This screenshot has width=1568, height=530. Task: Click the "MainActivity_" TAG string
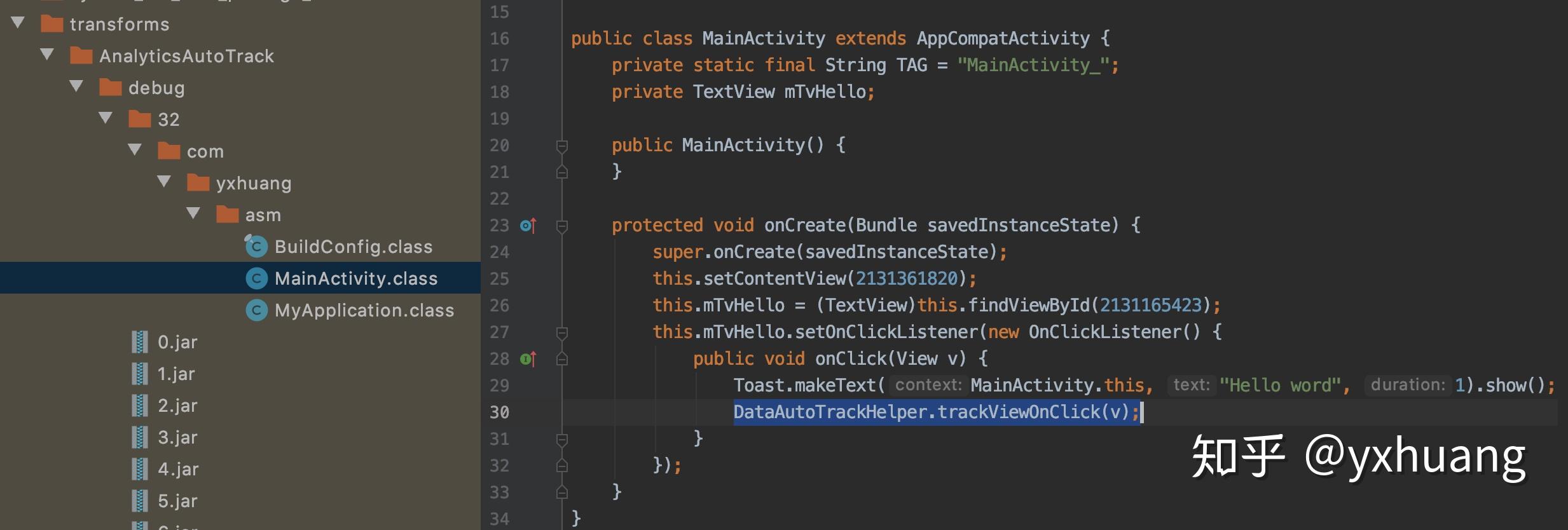point(1033,65)
